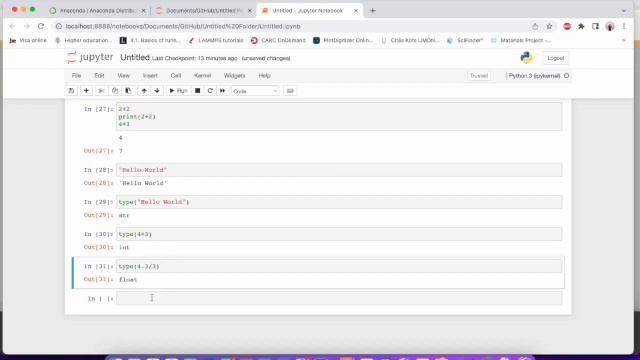Open the LAMMPS tutorials bookmark
Image resolution: width=640 pixels, height=360 pixels.
pyautogui.click(x=216, y=40)
